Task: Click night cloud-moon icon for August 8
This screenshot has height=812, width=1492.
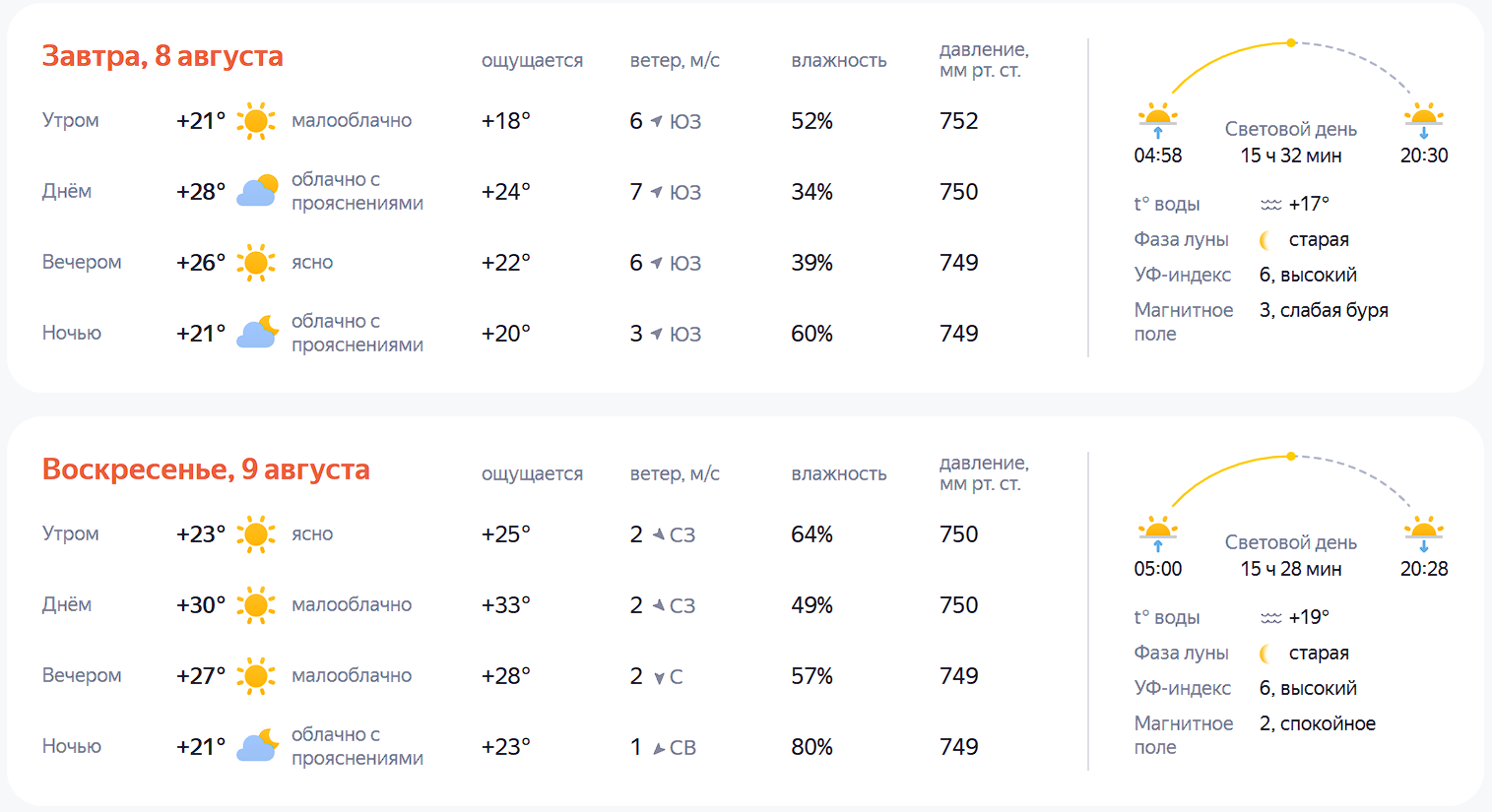Action: (x=258, y=333)
